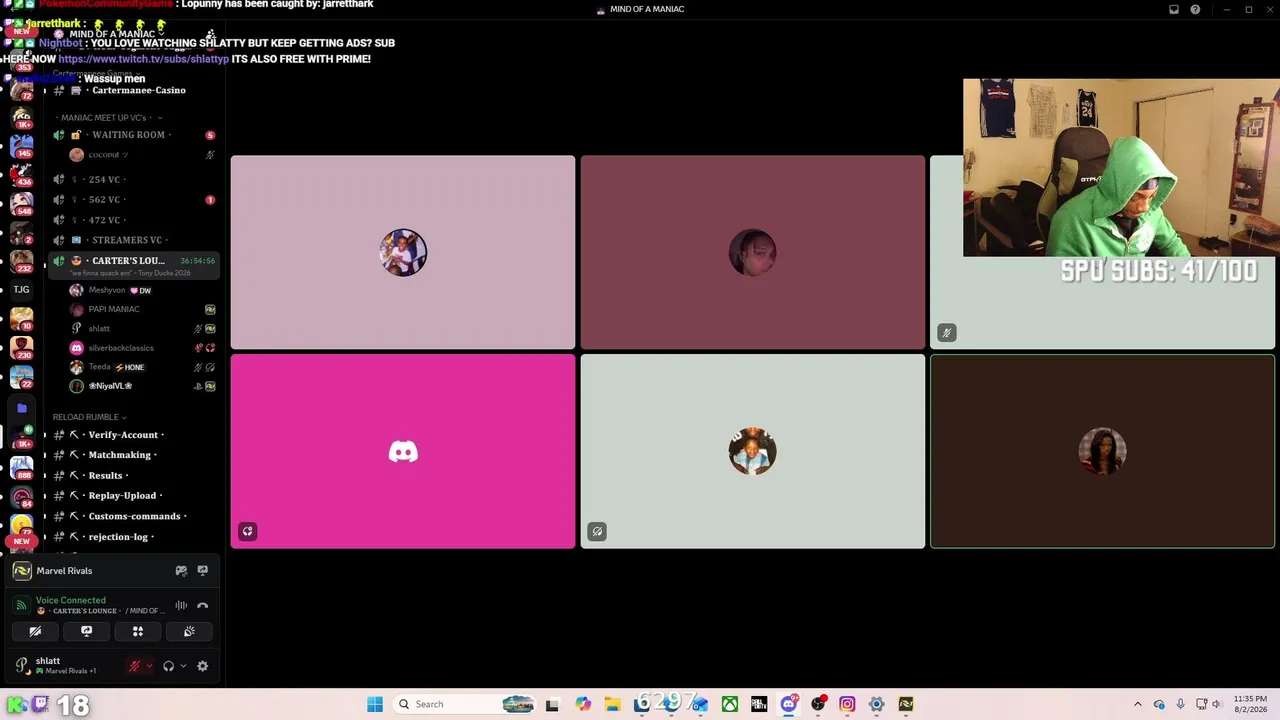Turn on camera in voice panel
The height and width of the screenshot is (720, 1280).
click(35, 631)
